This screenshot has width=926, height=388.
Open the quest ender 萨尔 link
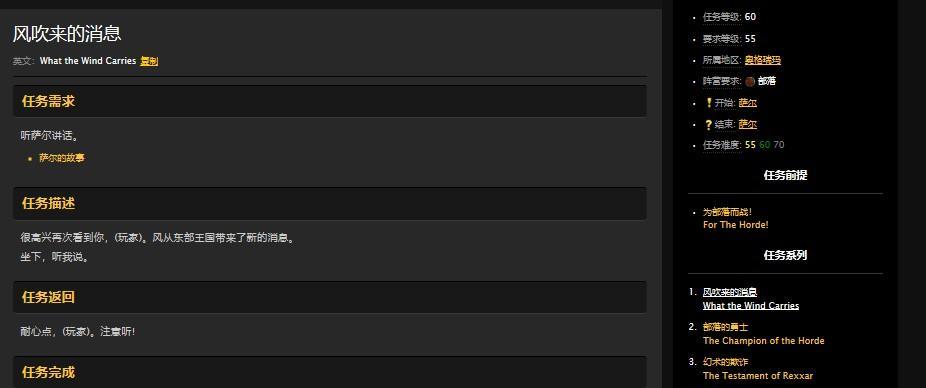point(748,125)
